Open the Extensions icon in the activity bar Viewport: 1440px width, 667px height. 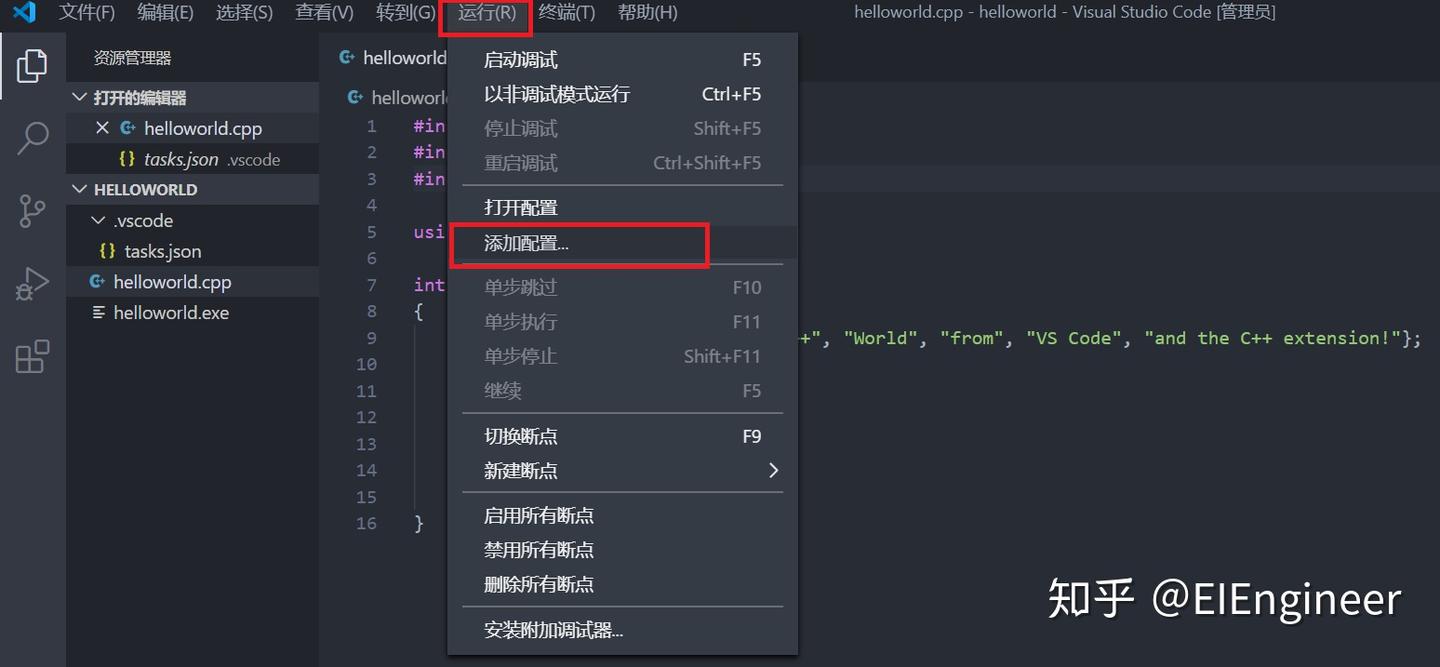(31, 356)
